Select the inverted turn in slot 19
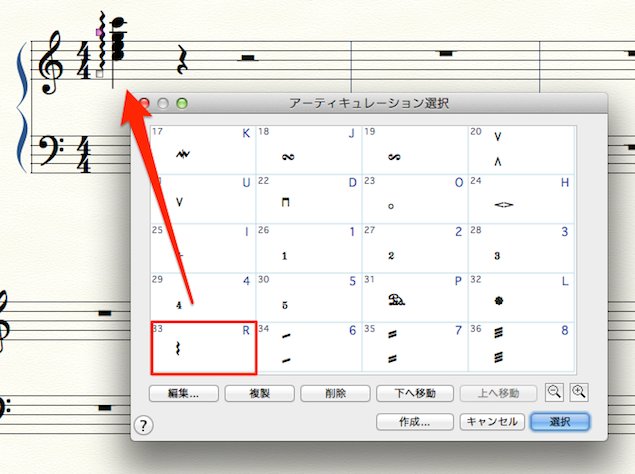635x474 pixels. click(x=415, y=150)
